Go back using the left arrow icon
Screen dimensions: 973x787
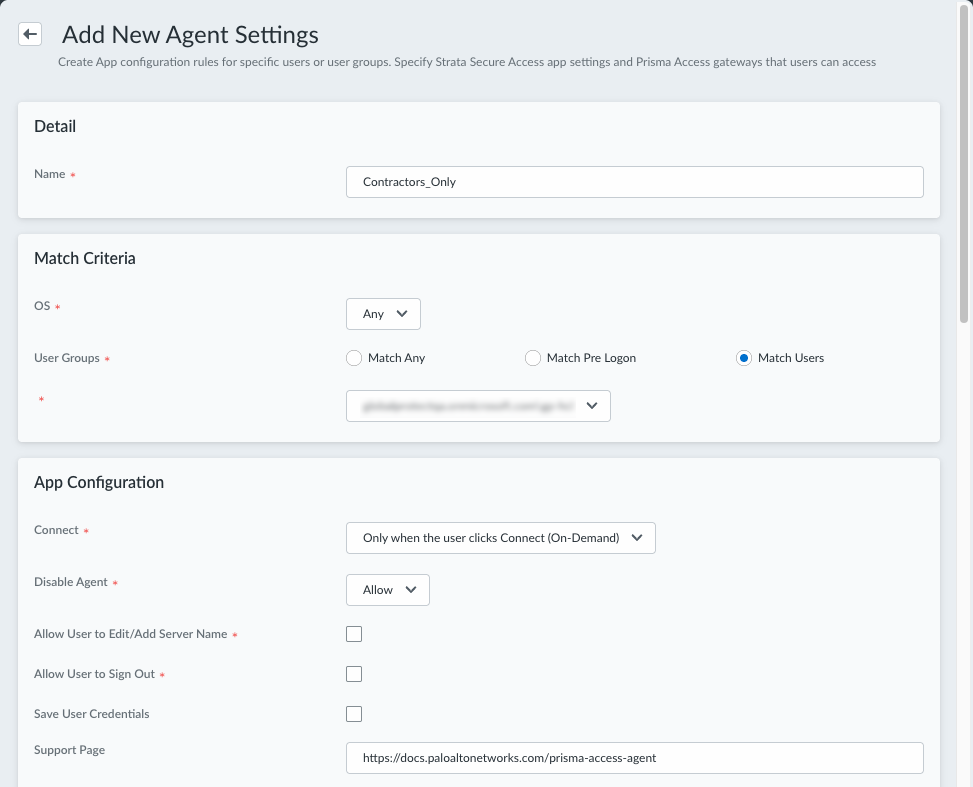[x=30, y=34]
